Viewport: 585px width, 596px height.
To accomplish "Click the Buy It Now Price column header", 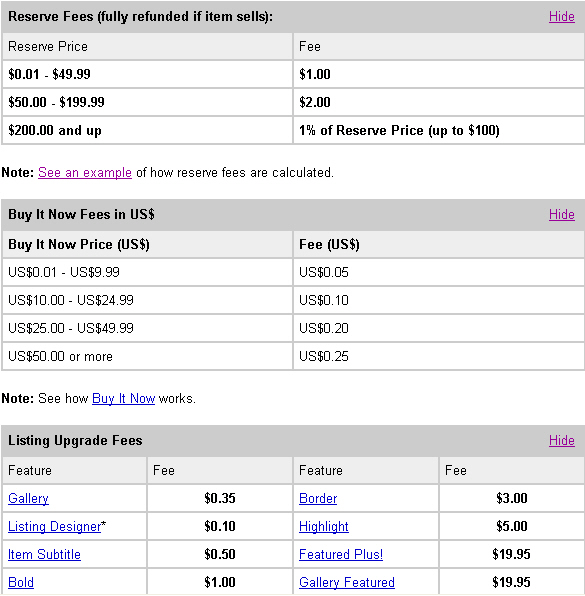I will pos(147,244).
